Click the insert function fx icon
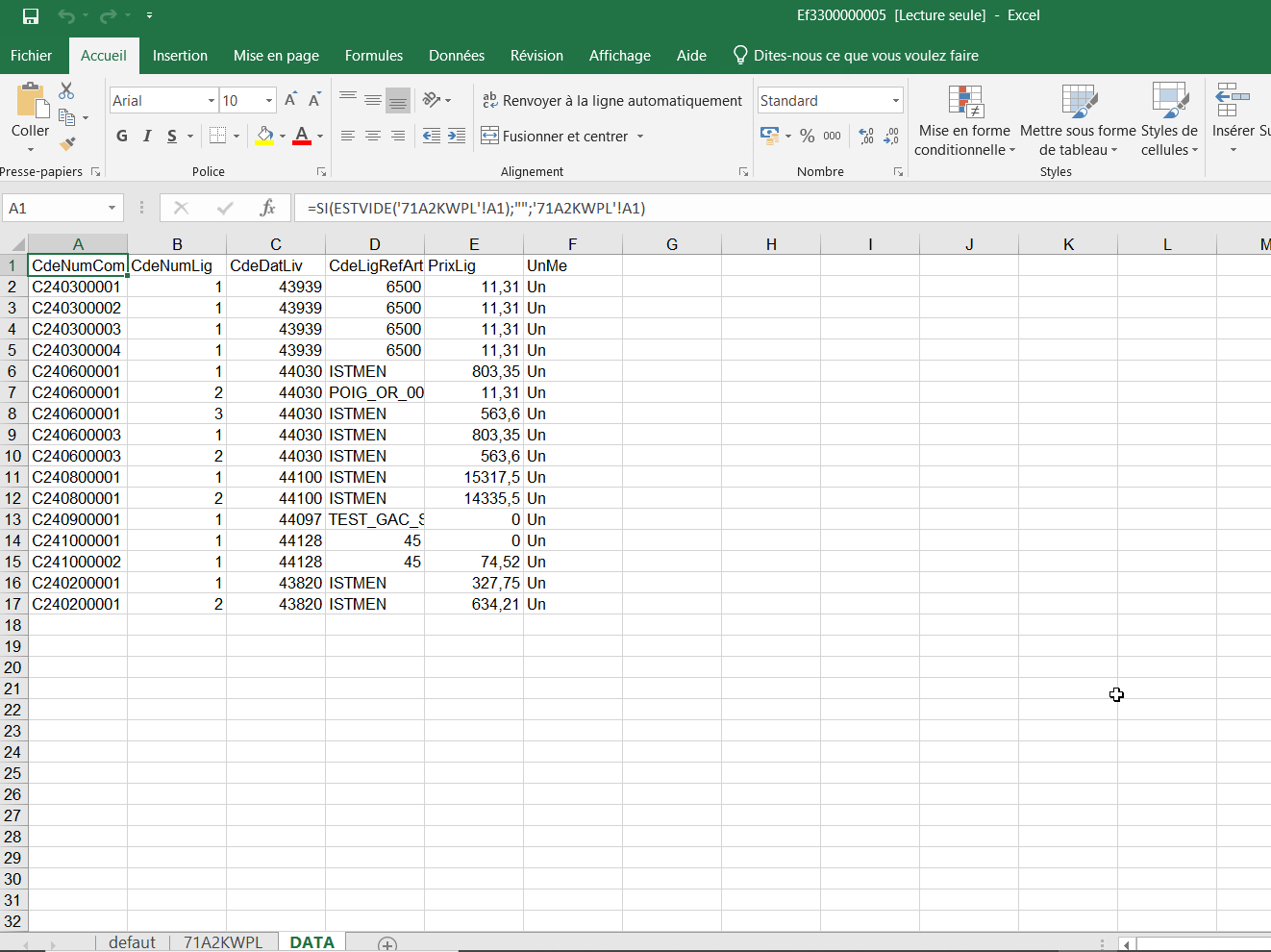This screenshot has height=952, width=1271. 267,208
